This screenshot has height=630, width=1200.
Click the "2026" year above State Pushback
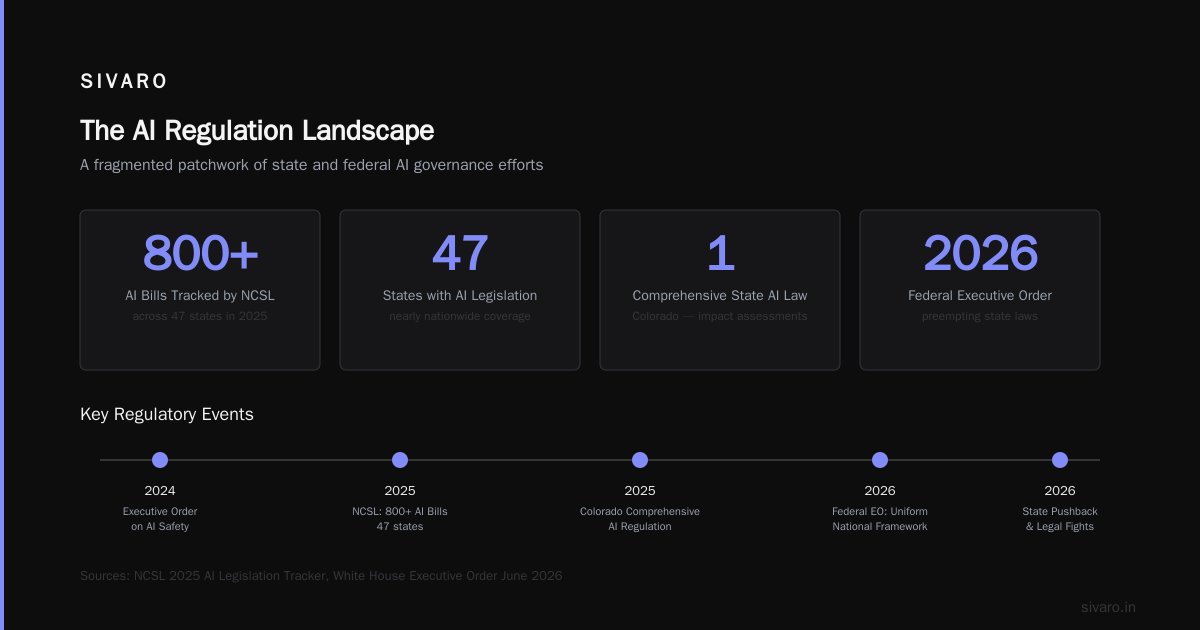coord(1060,491)
